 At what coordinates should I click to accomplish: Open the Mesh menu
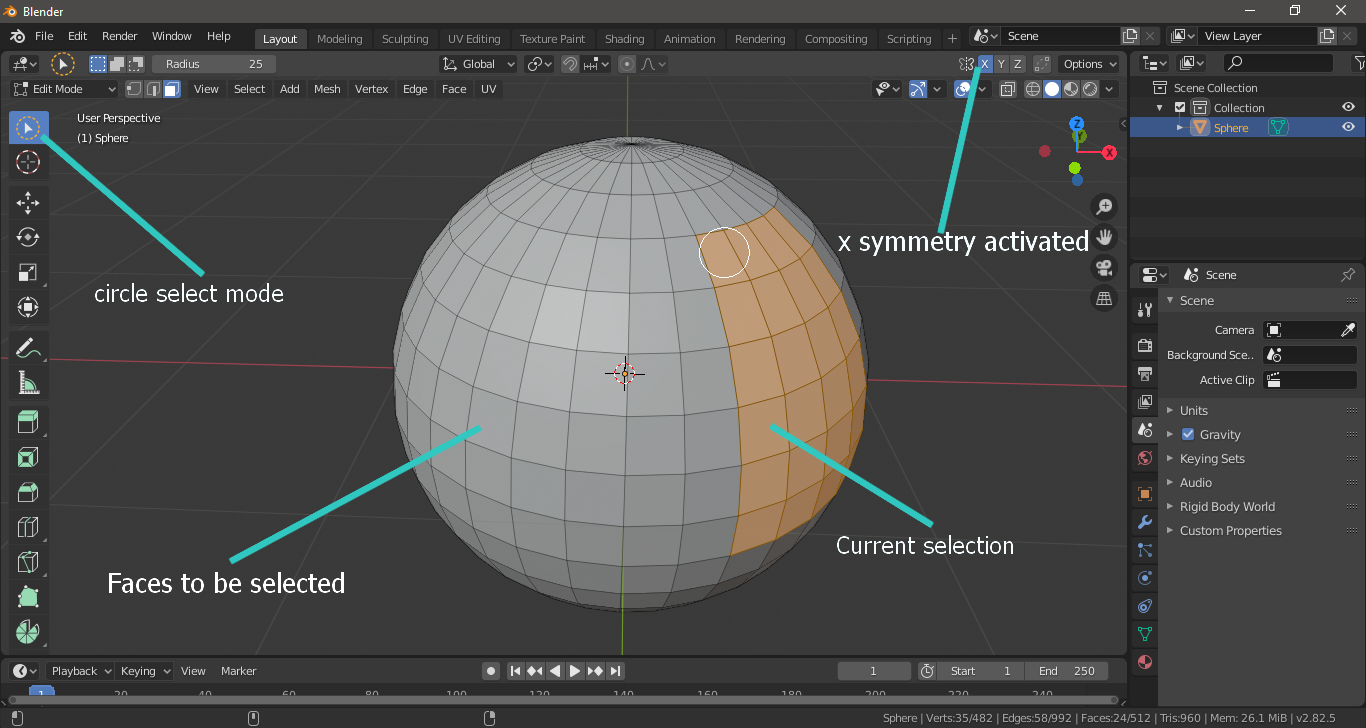[327, 89]
